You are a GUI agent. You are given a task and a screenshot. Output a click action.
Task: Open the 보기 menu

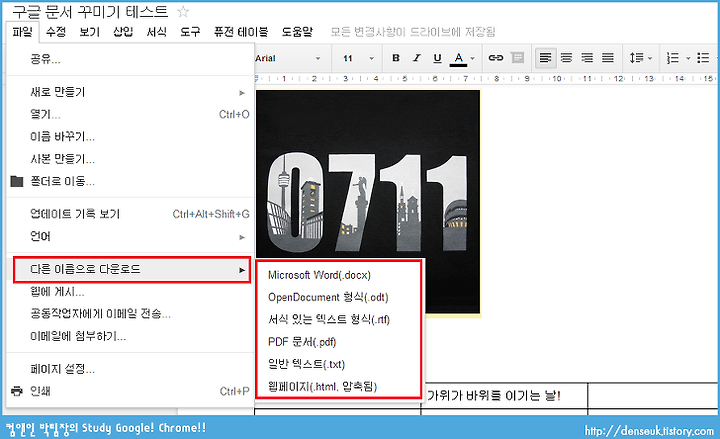tap(90, 32)
